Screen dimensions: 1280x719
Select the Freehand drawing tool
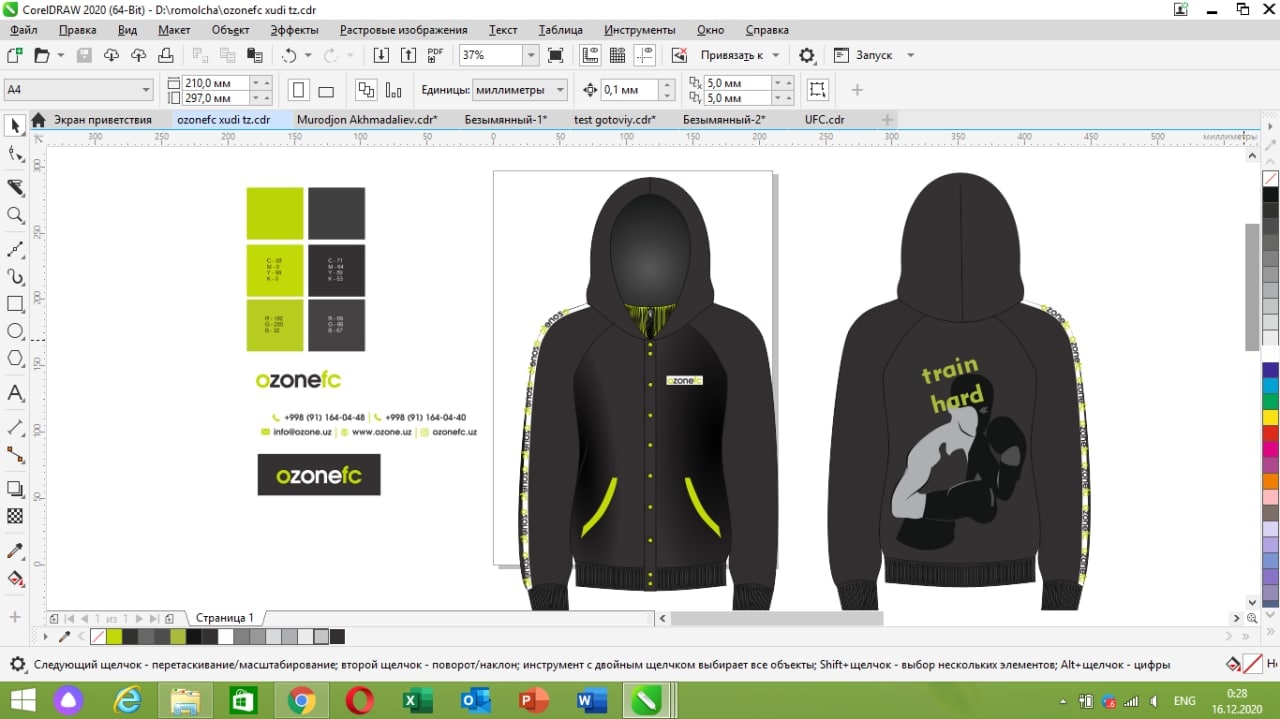pyautogui.click(x=15, y=248)
